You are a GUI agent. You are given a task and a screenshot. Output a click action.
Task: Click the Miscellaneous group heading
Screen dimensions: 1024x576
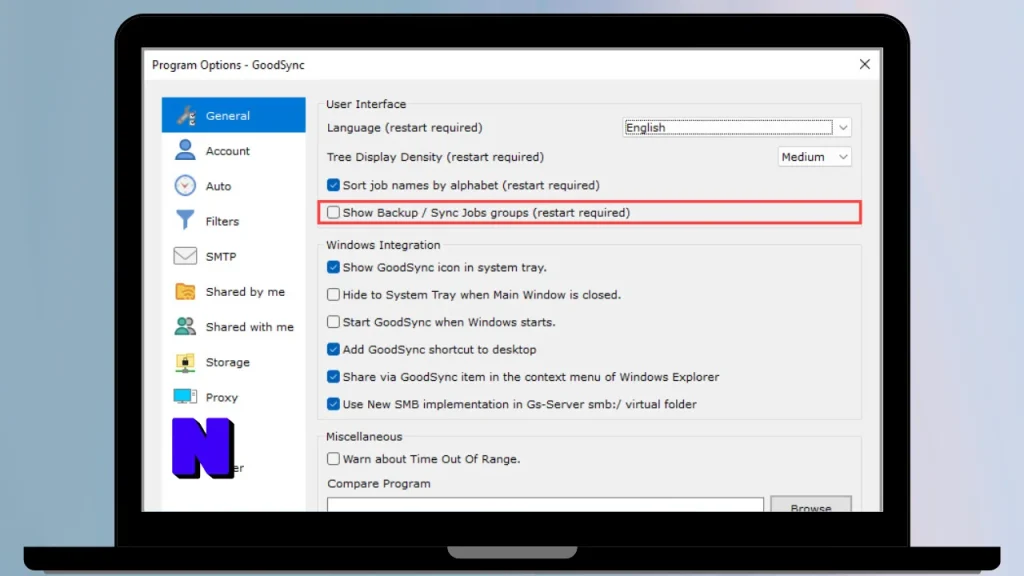click(x=364, y=436)
